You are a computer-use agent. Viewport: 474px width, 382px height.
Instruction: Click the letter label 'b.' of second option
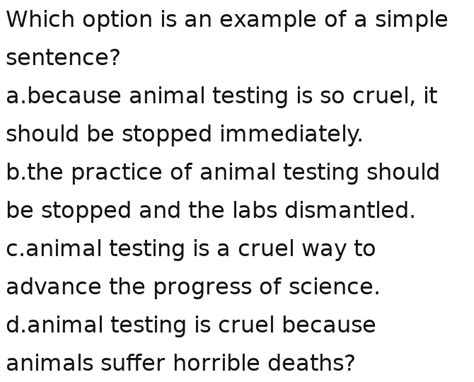[x=16, y=172]
